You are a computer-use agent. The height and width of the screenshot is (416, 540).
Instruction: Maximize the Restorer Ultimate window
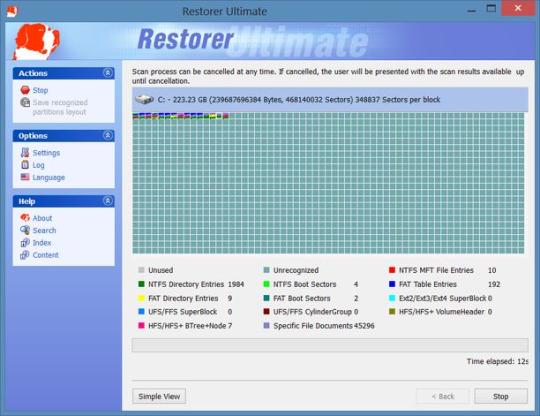[x=491, y=9]
